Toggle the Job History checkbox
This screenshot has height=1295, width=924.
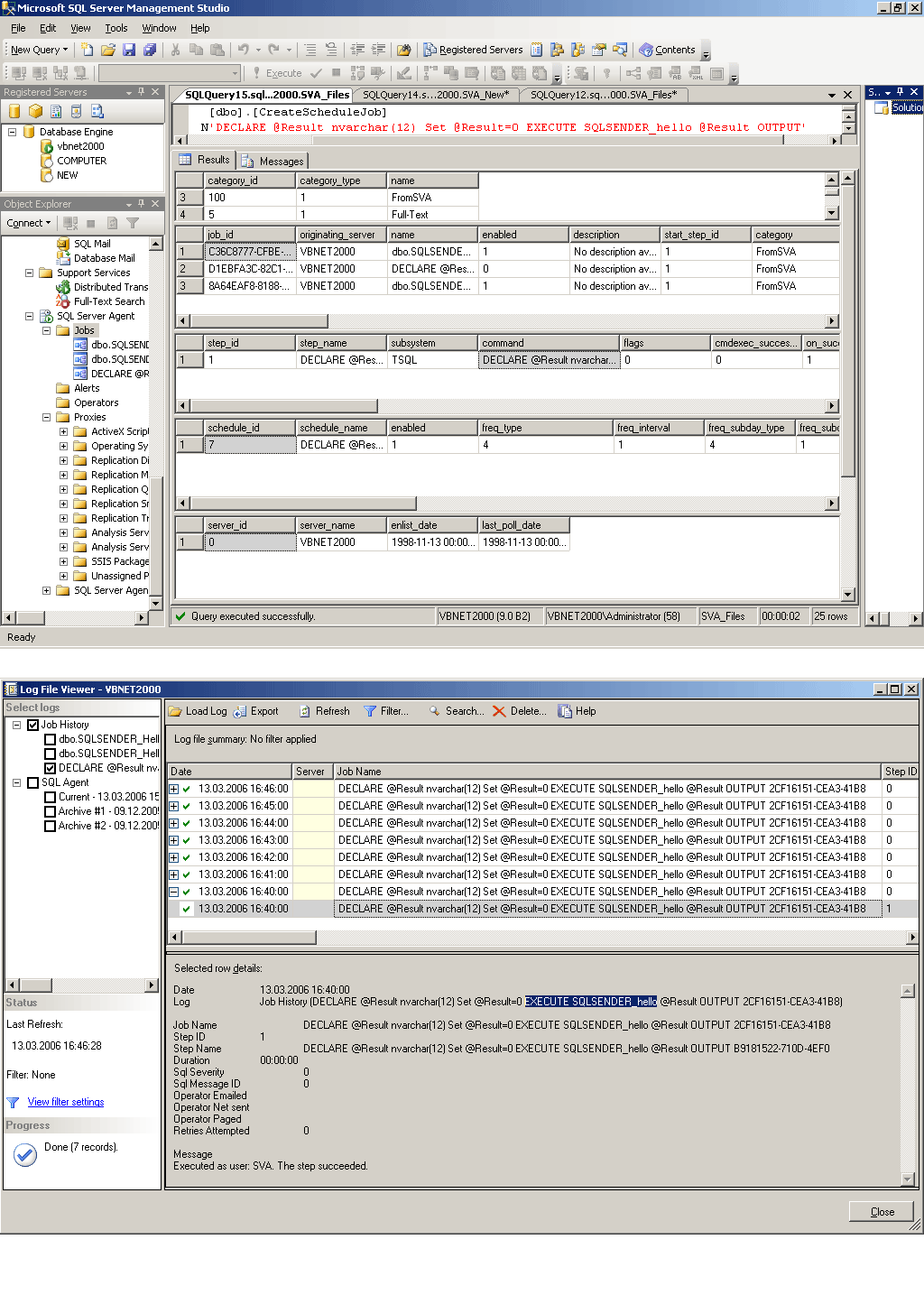[x=33, y=725]
